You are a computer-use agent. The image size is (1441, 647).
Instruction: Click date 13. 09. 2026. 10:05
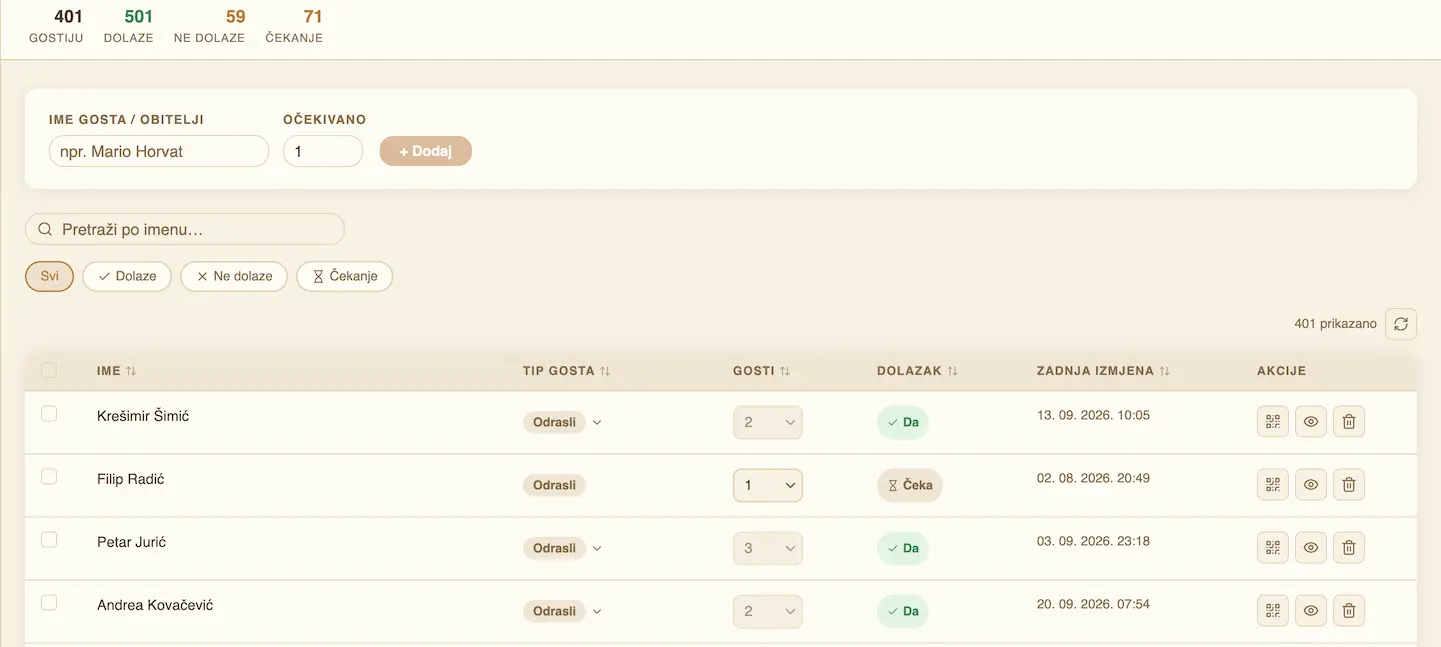click(x=1094, y=415)
